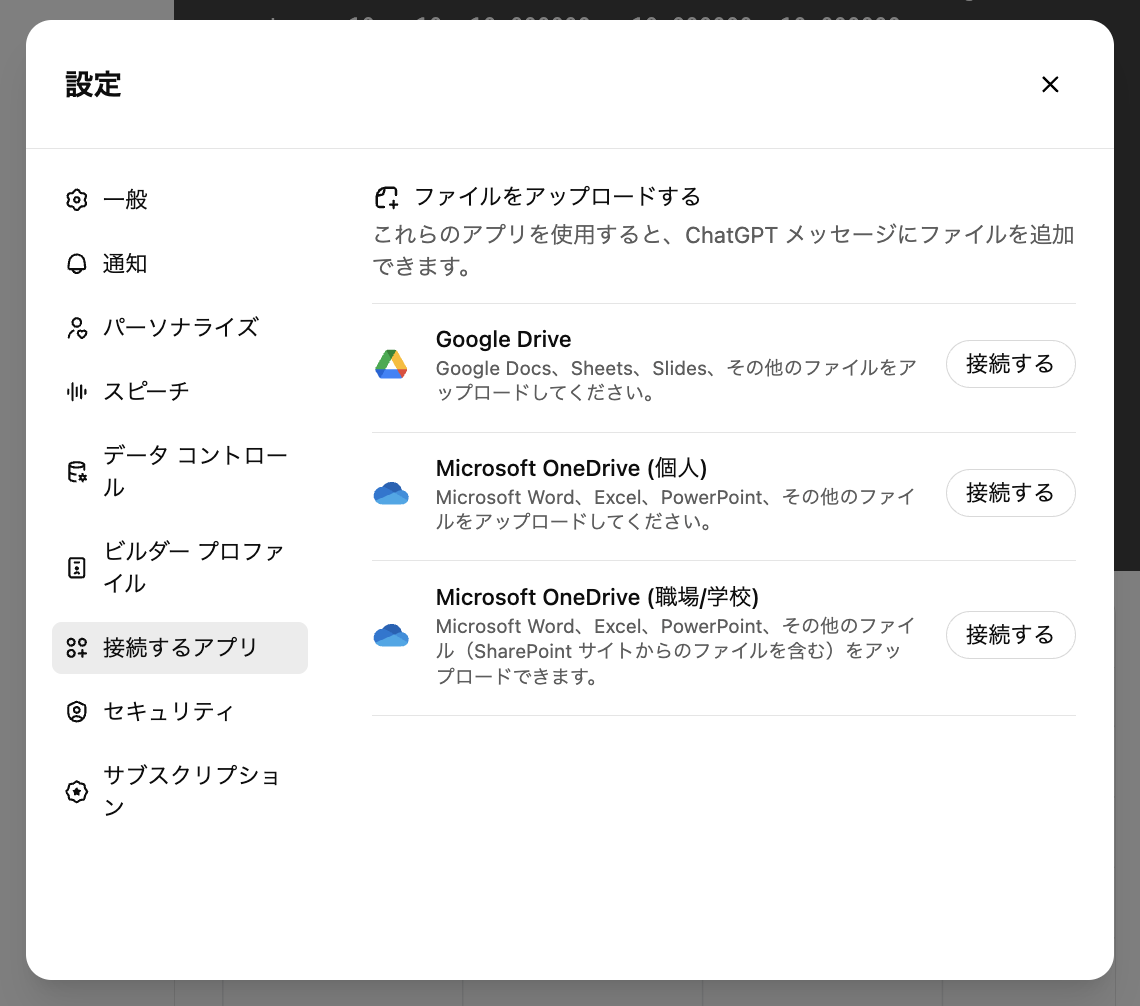Click the Microsoft OneDrive (職場/学校) title
Viewport: 1140px width, 1006px height.
tap(597, 597)
